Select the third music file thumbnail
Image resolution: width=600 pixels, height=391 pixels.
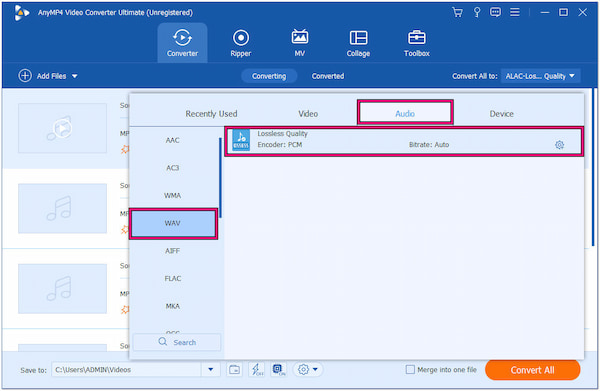(62, 288)
